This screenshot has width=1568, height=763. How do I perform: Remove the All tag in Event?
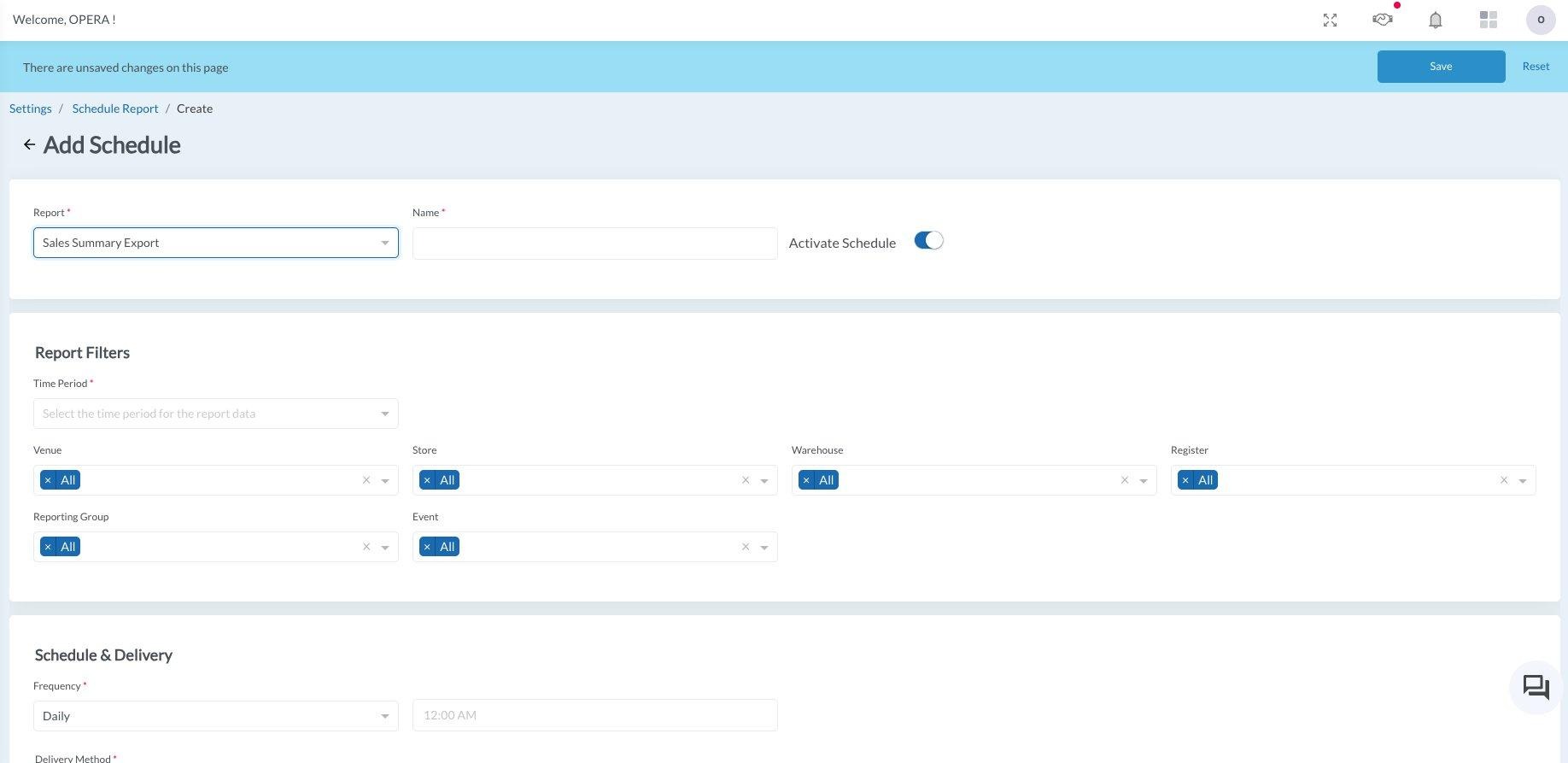pos(427,547)
